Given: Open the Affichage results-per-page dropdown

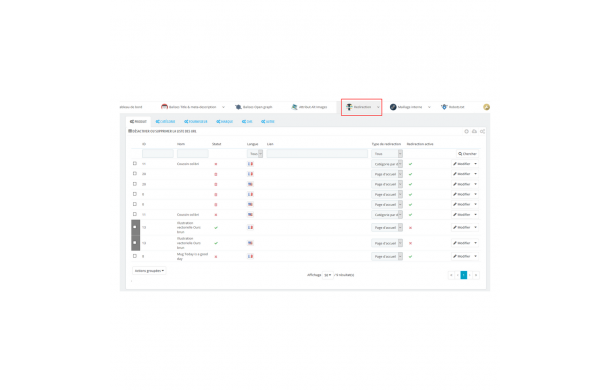Looking at the screenshot, I should (328, 275).
